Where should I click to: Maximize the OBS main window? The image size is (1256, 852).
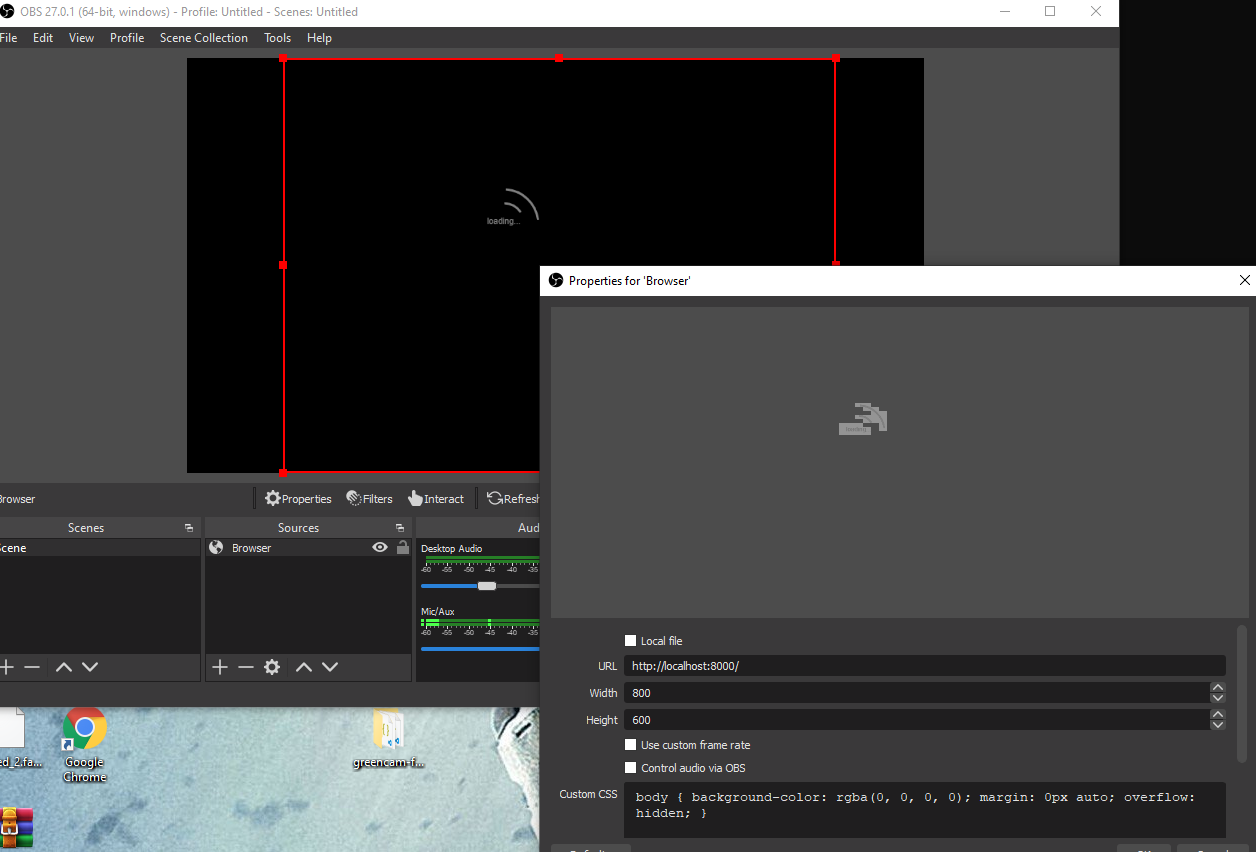(x=1050, y=11)
